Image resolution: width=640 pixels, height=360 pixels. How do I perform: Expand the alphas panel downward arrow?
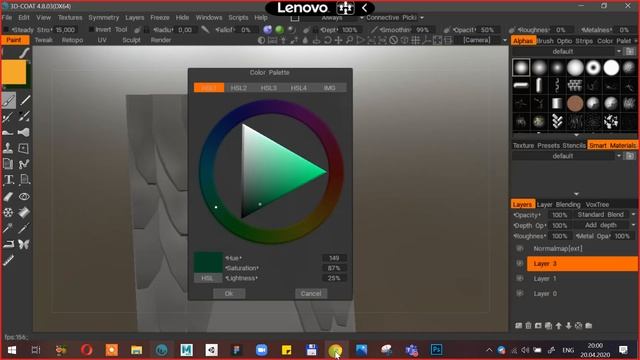[x=576, y=135]
